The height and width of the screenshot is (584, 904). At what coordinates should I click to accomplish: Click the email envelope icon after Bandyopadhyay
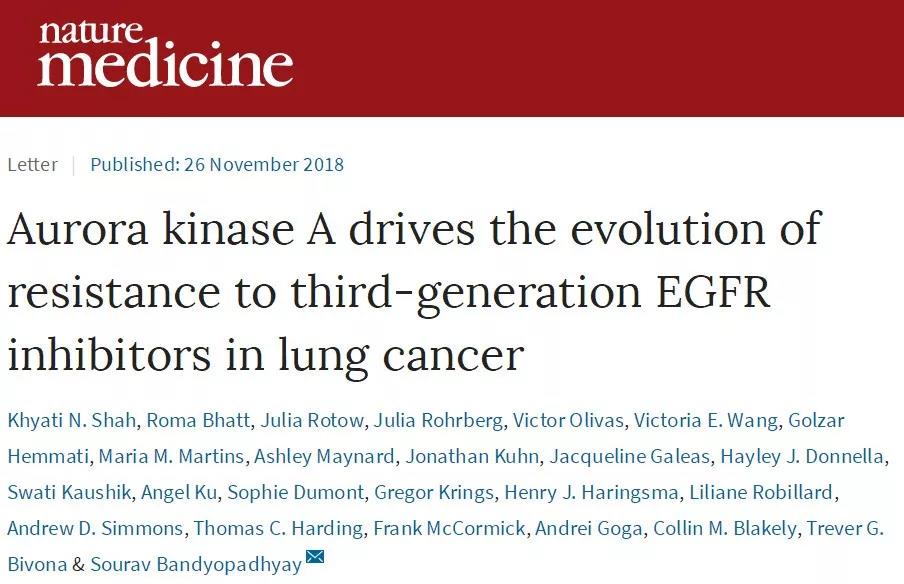tap(315, 557)
